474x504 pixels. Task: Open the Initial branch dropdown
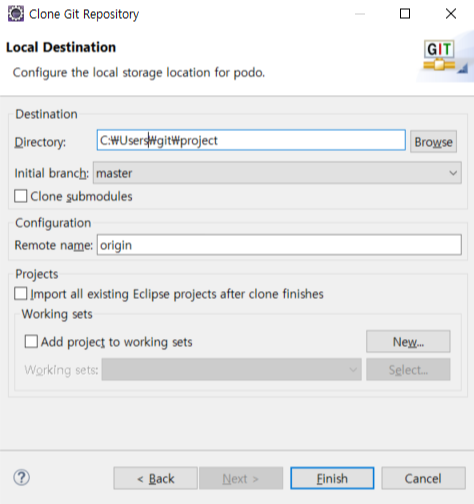tap(277, 173)
